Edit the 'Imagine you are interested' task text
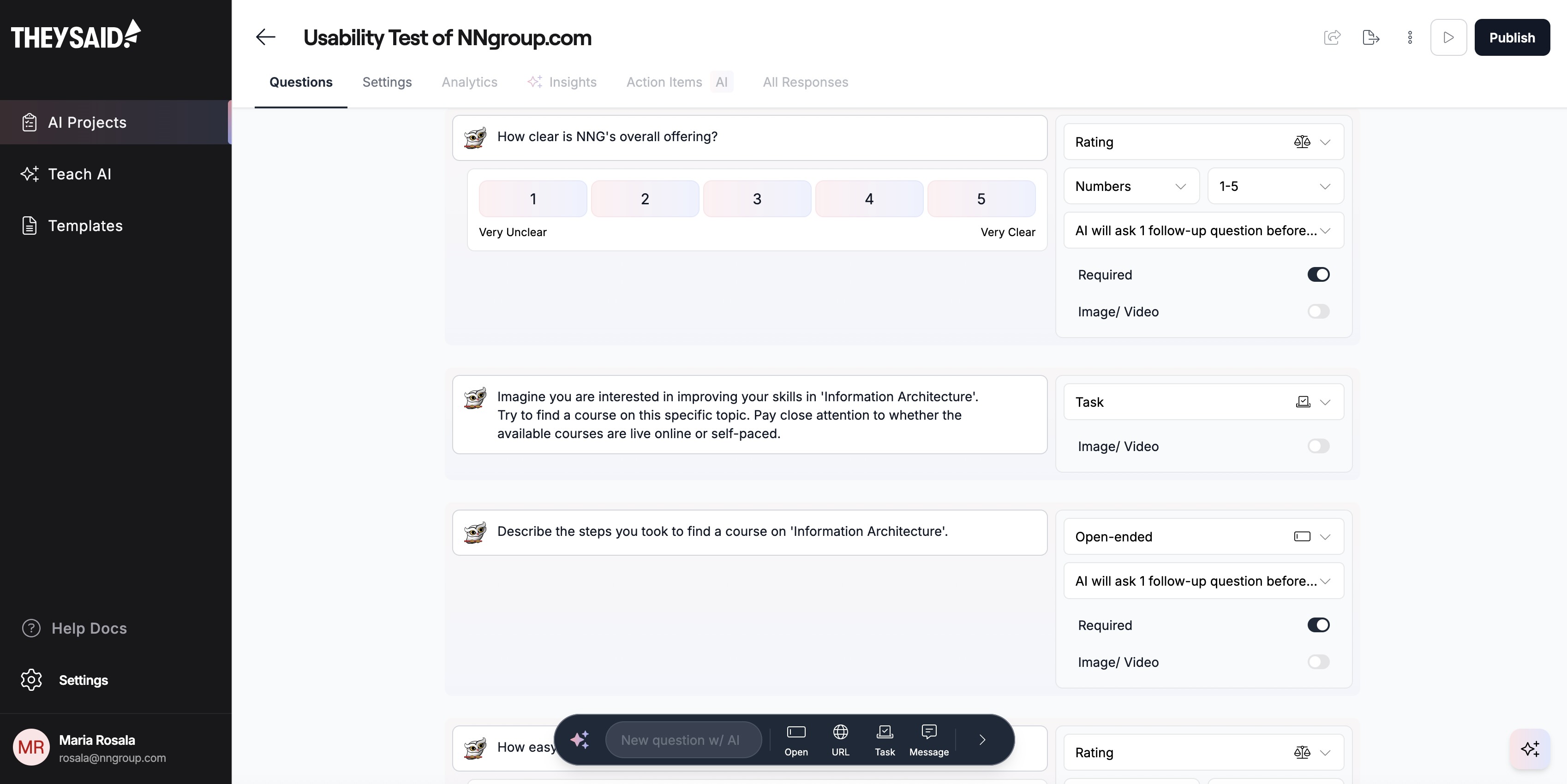 pos(749,415)
